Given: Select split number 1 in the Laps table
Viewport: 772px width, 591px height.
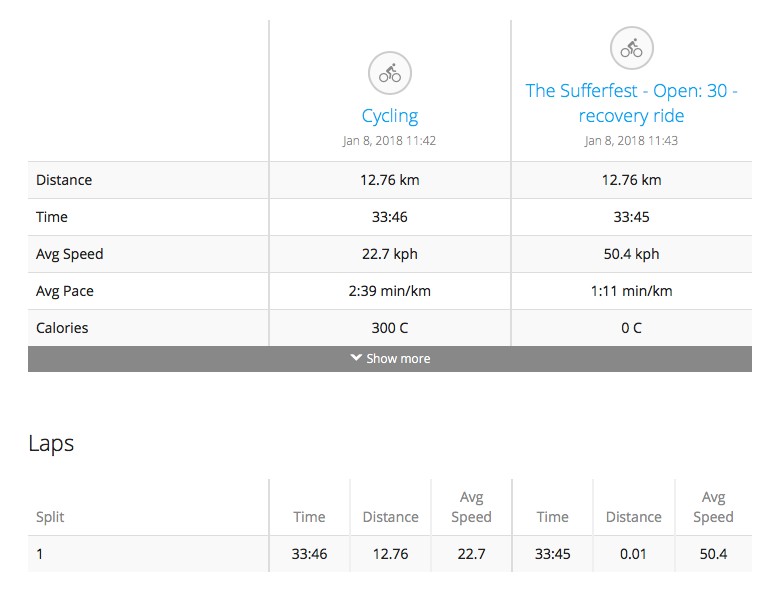Looking at the screenshot, I should point(40,553).
